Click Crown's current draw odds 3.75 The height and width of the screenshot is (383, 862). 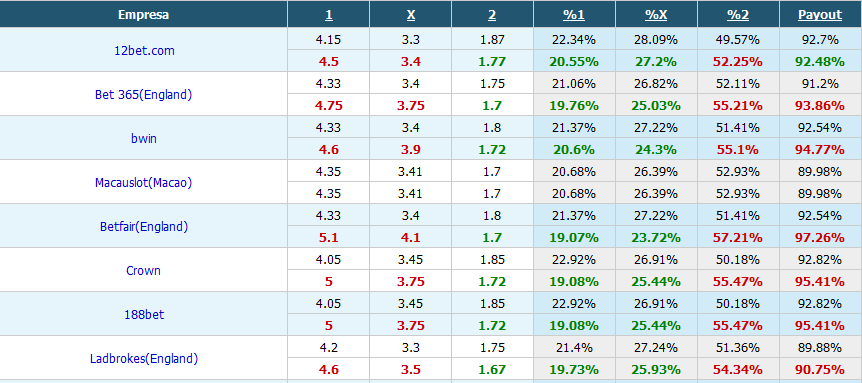click(x=411, y=281)
